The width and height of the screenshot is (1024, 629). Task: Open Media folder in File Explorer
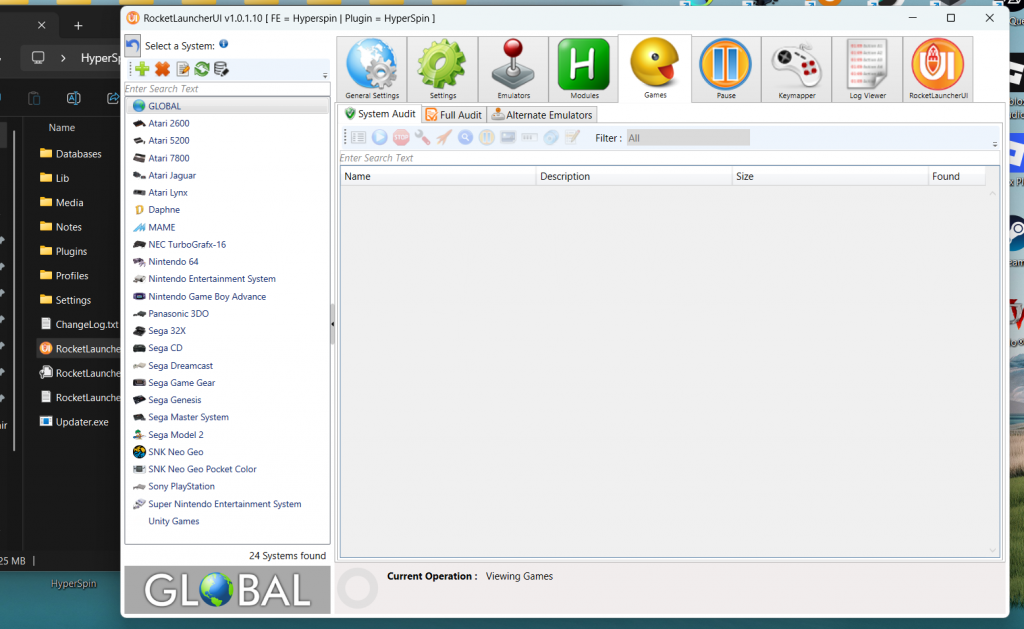coord(61,202)
